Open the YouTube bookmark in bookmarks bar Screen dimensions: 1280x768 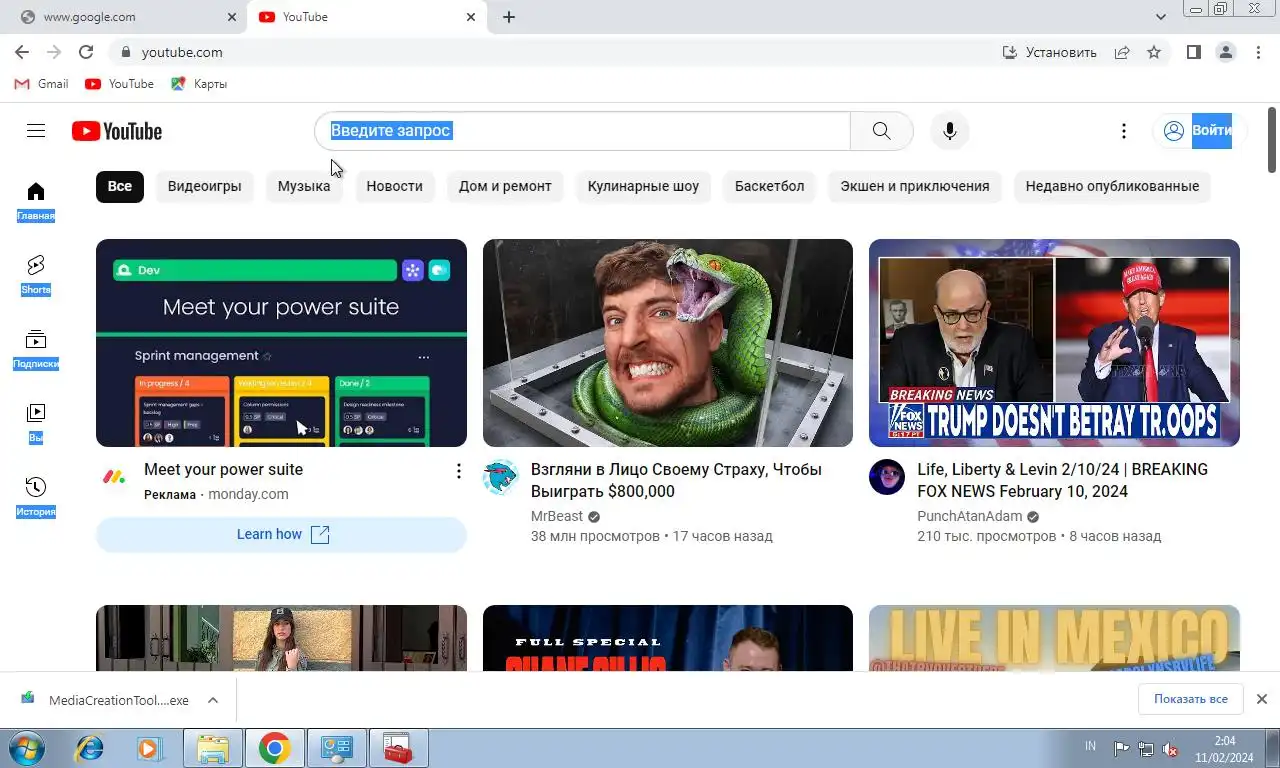point(119,84)
